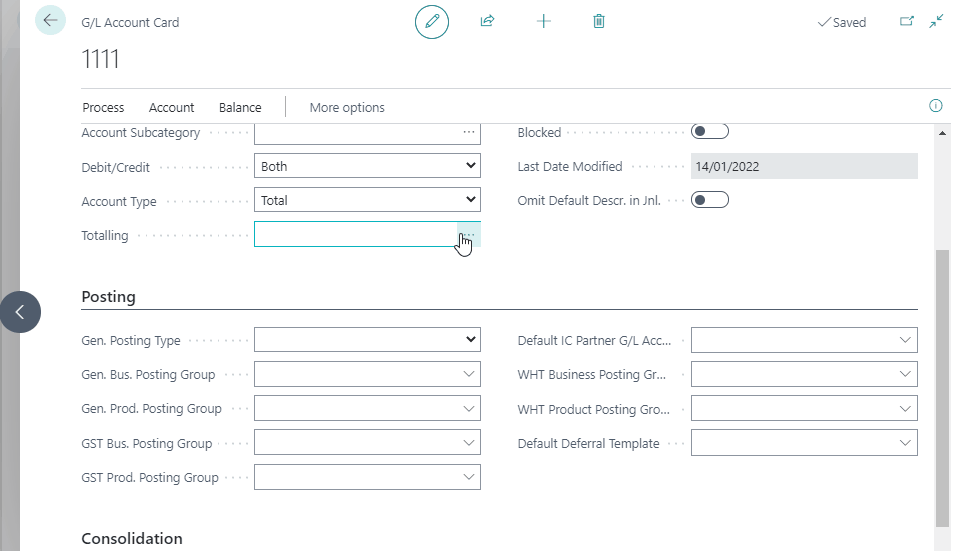Screen dimensions: 973x551
Task: Open the Account Type dropdown
Action: (367, 200)
